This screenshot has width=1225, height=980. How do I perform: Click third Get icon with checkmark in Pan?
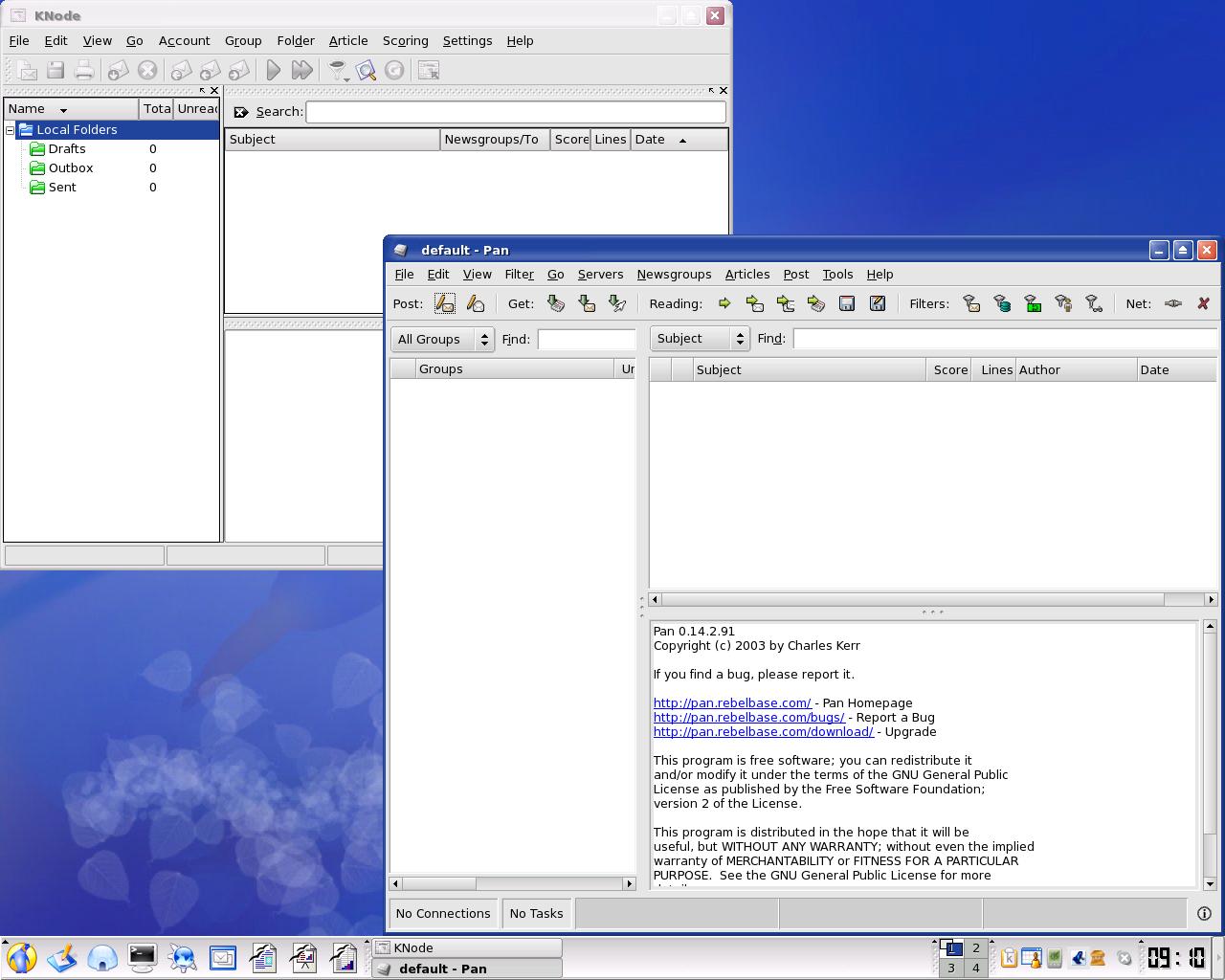click(617, 303)
